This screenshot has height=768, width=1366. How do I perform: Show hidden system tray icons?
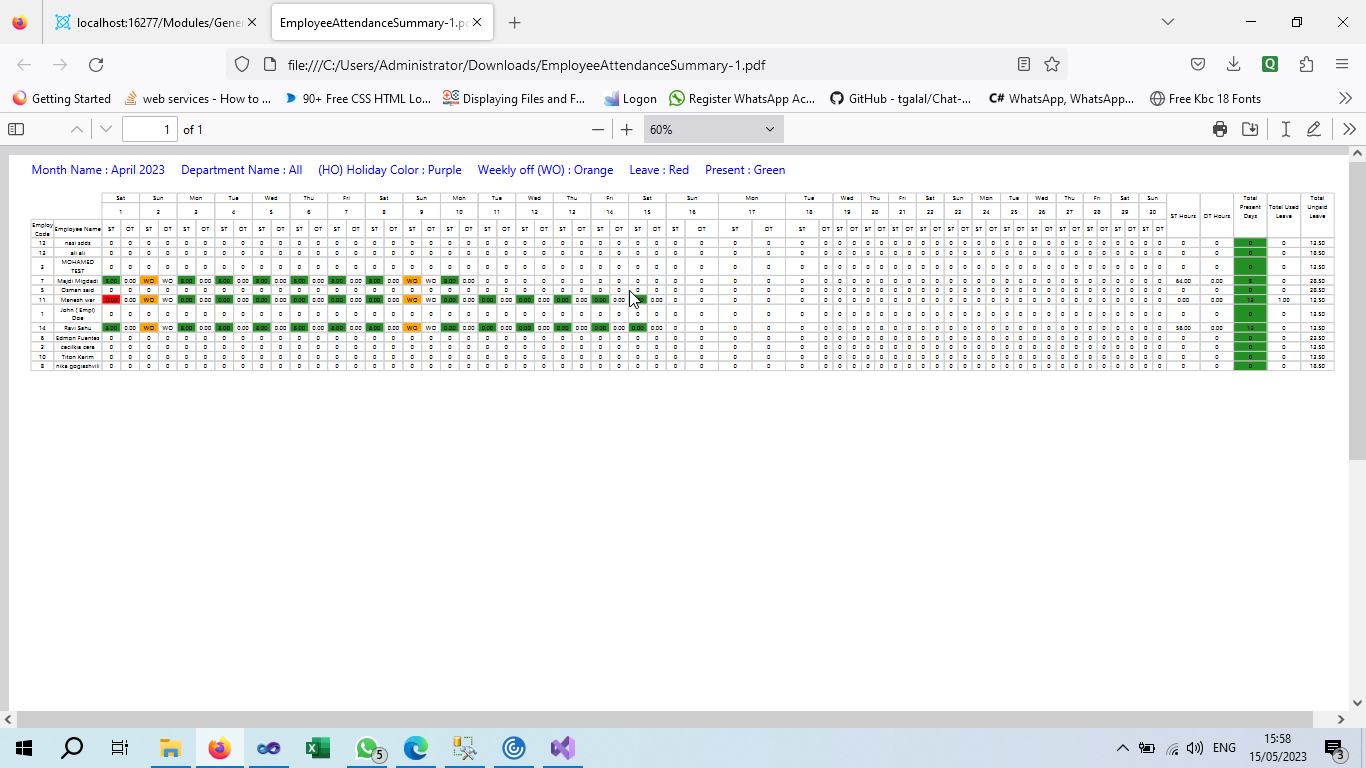click(1122, 748)
